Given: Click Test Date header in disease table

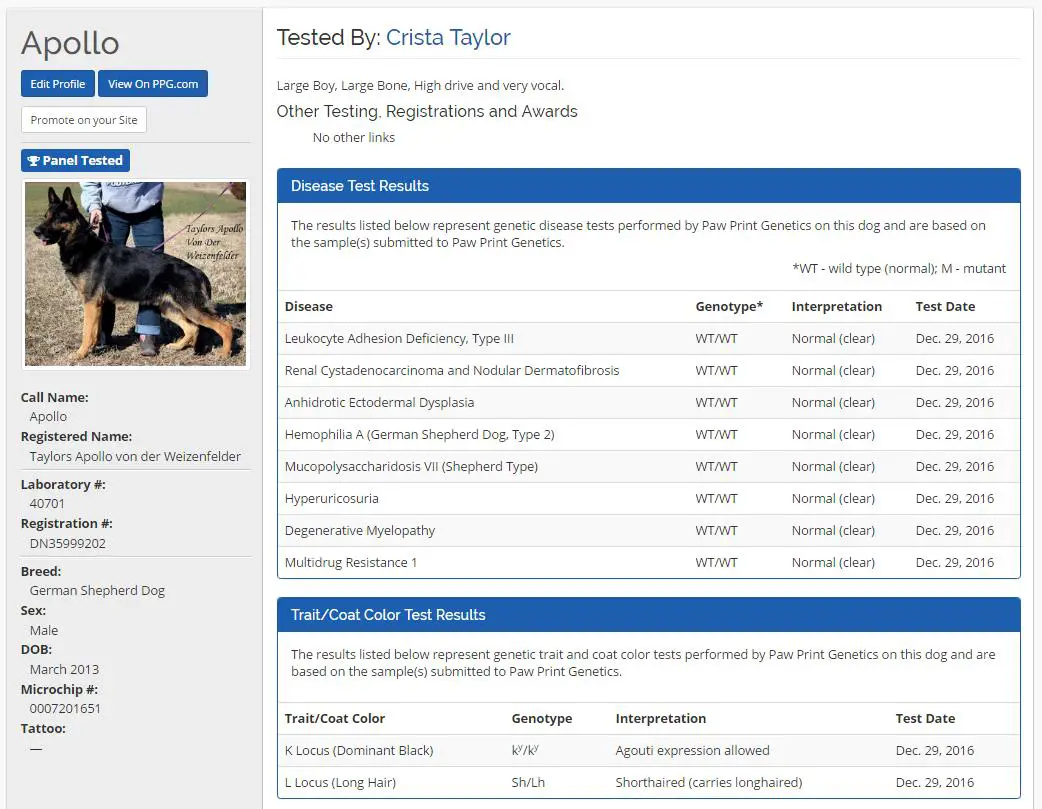Looking at the screenshot, I should (945, 306).
